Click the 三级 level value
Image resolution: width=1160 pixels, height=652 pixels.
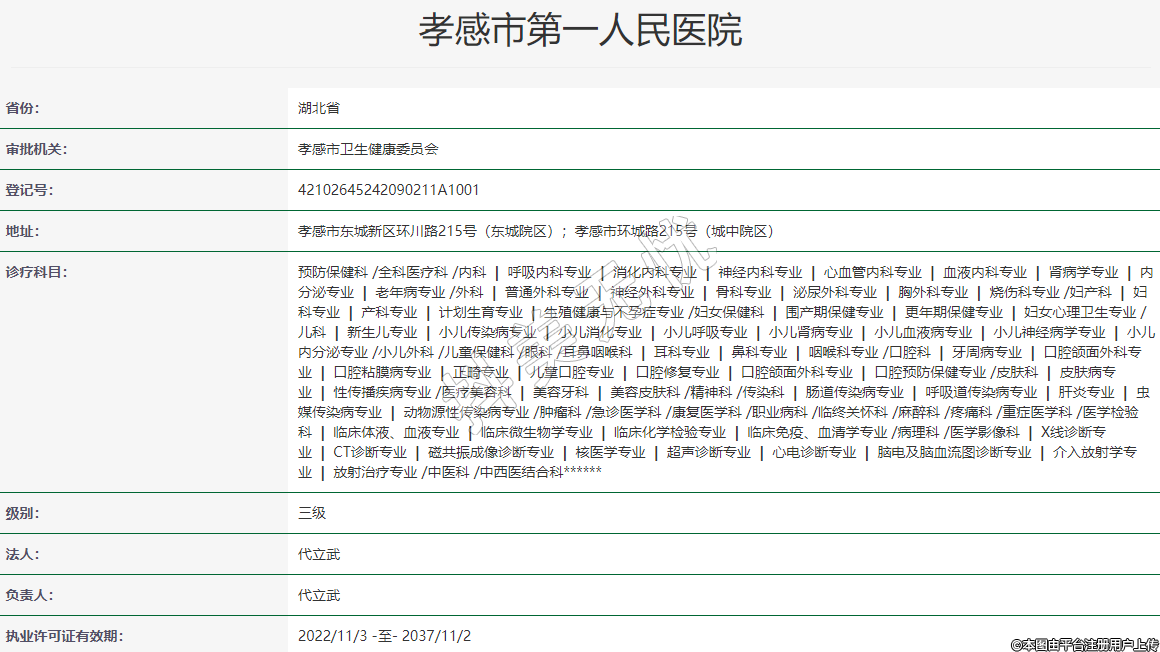coord(312,513)
